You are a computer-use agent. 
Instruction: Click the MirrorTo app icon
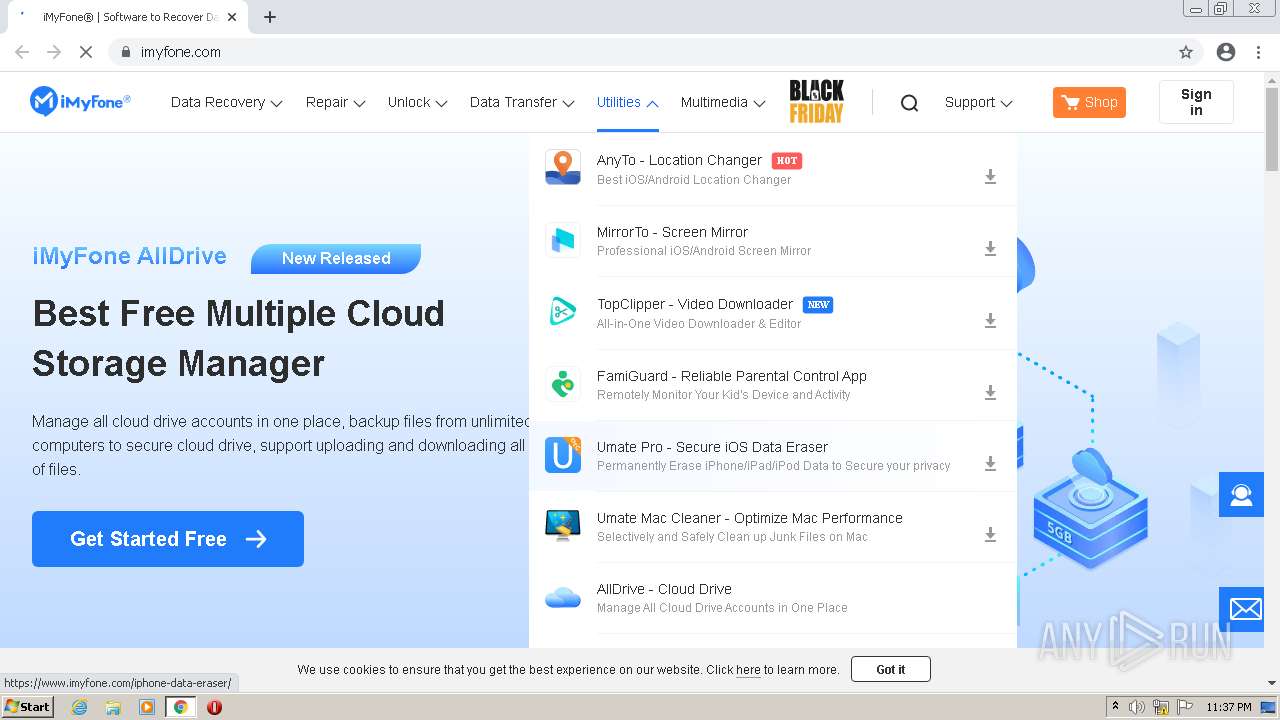click(x=563, y=239)
